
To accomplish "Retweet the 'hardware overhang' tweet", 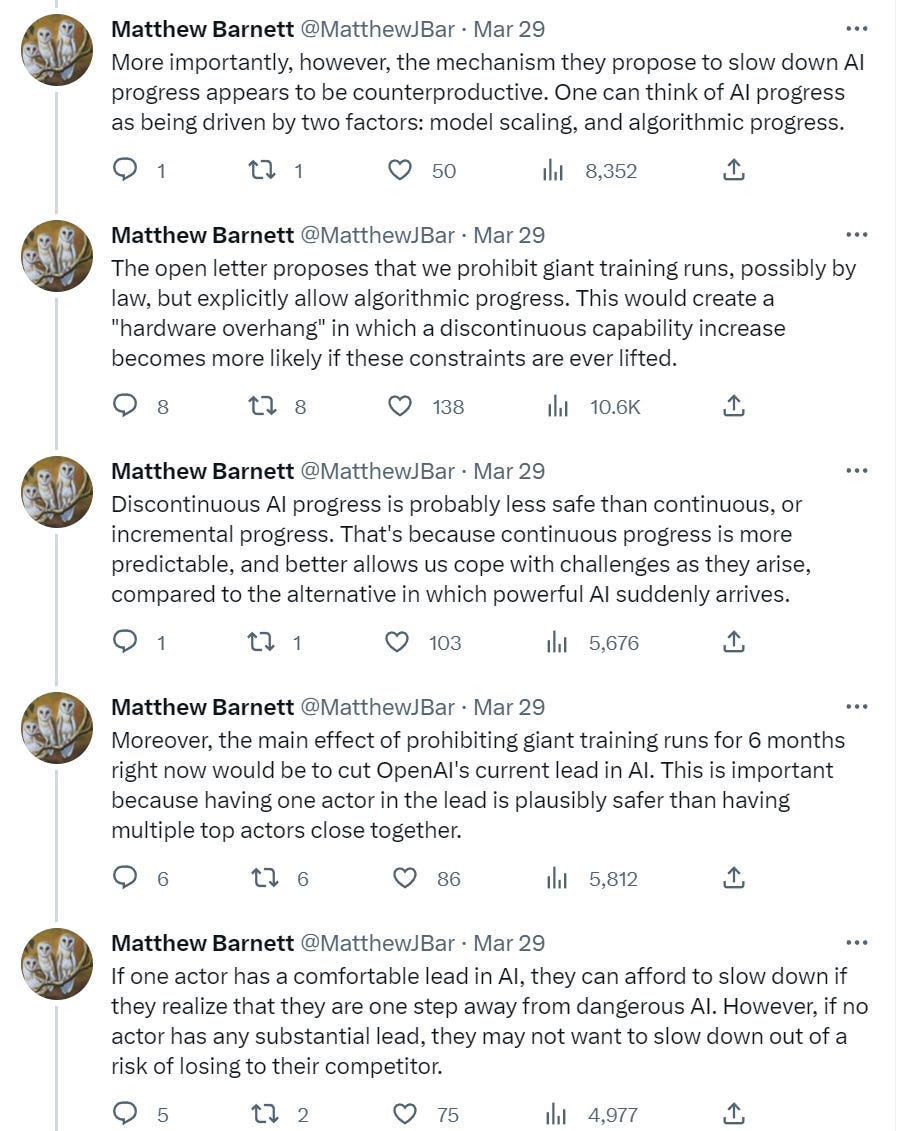I will 262,406.
